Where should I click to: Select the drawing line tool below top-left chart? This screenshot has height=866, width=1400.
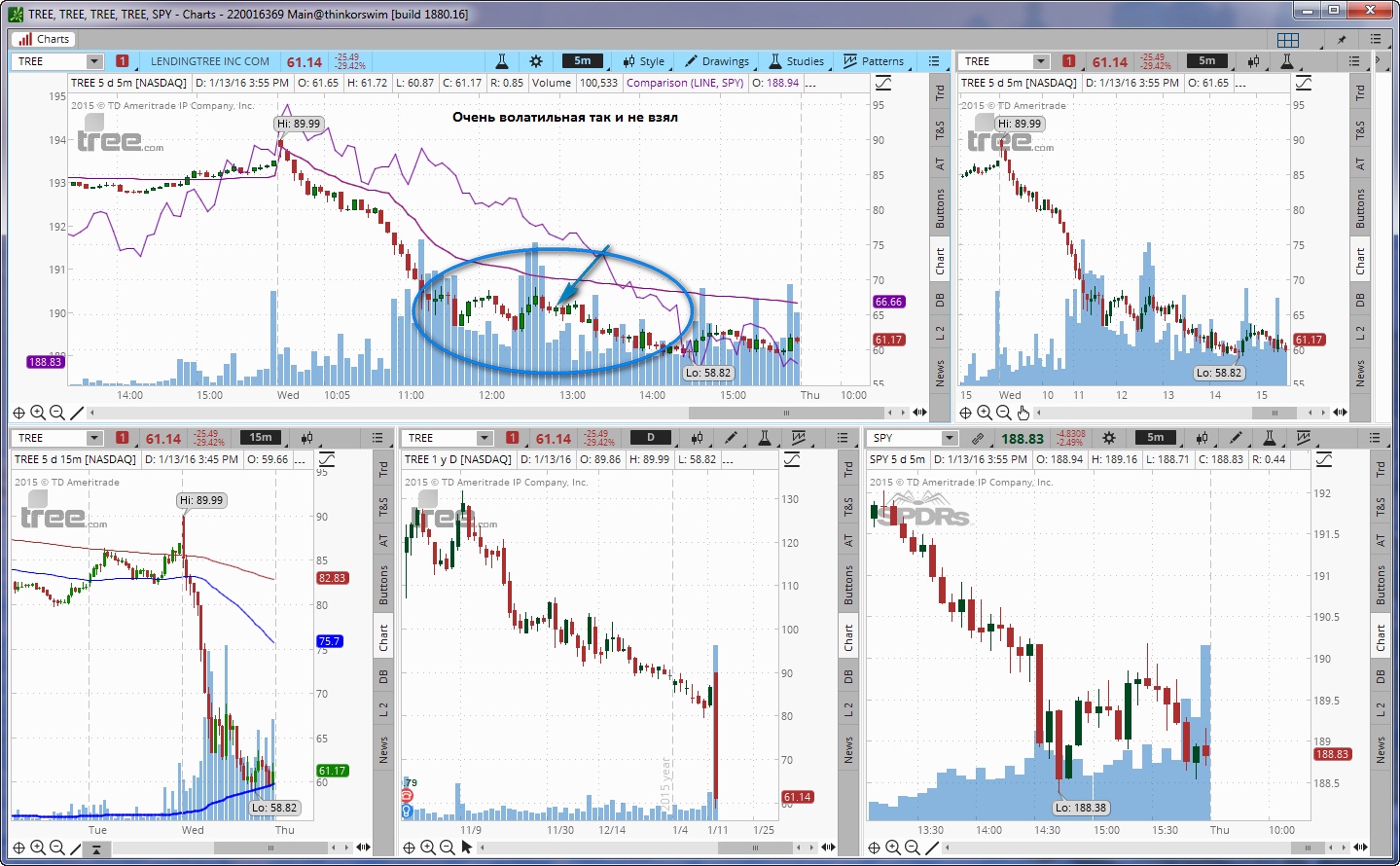77,413
